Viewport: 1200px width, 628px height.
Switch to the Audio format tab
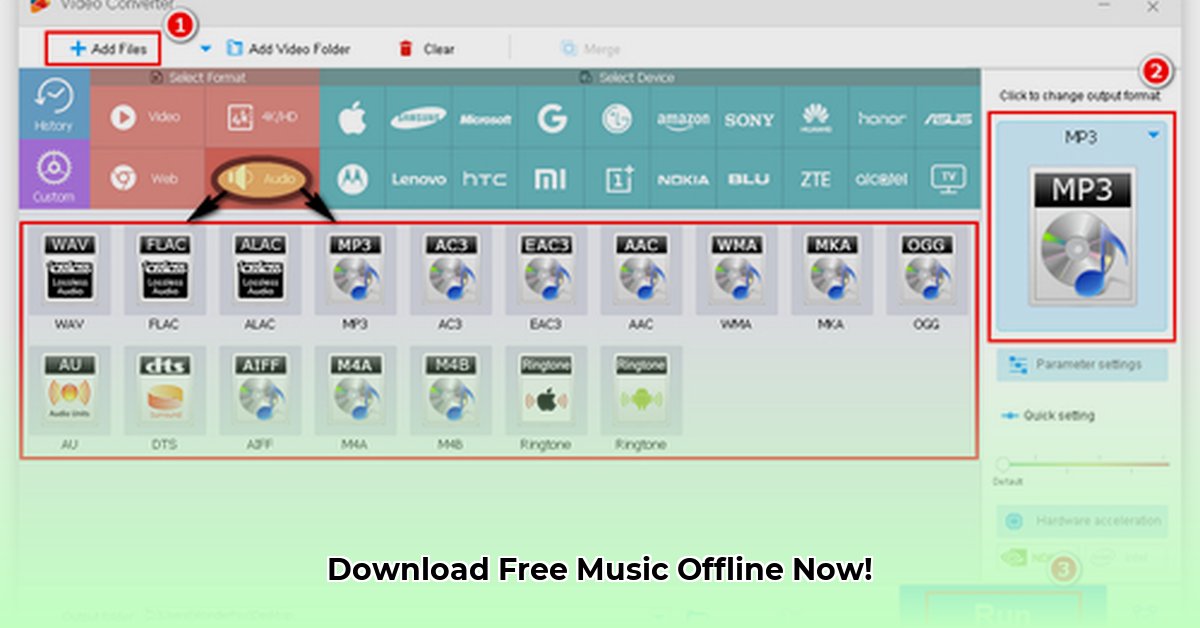coord(262,178)
